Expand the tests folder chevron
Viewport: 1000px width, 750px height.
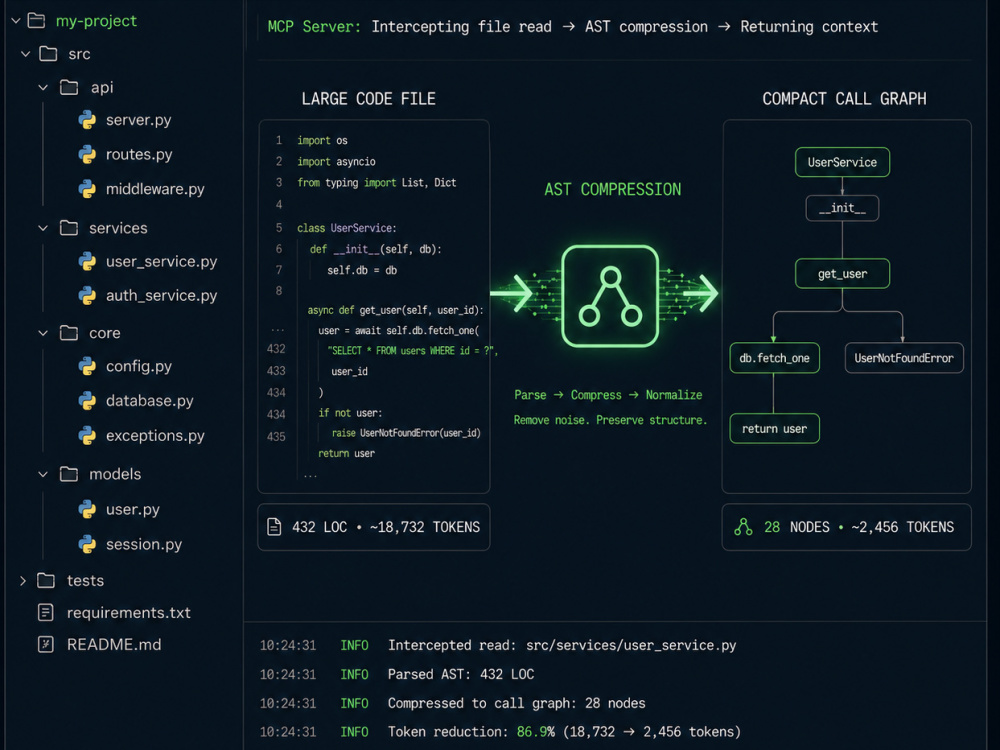pos(23,580)
